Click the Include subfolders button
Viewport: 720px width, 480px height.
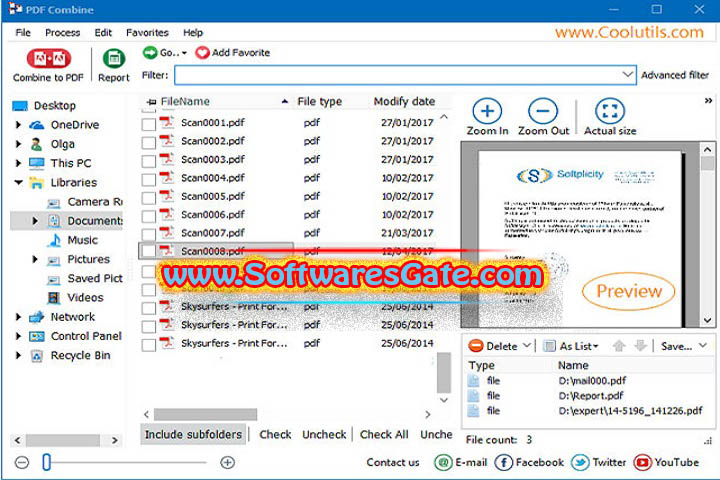193,435
